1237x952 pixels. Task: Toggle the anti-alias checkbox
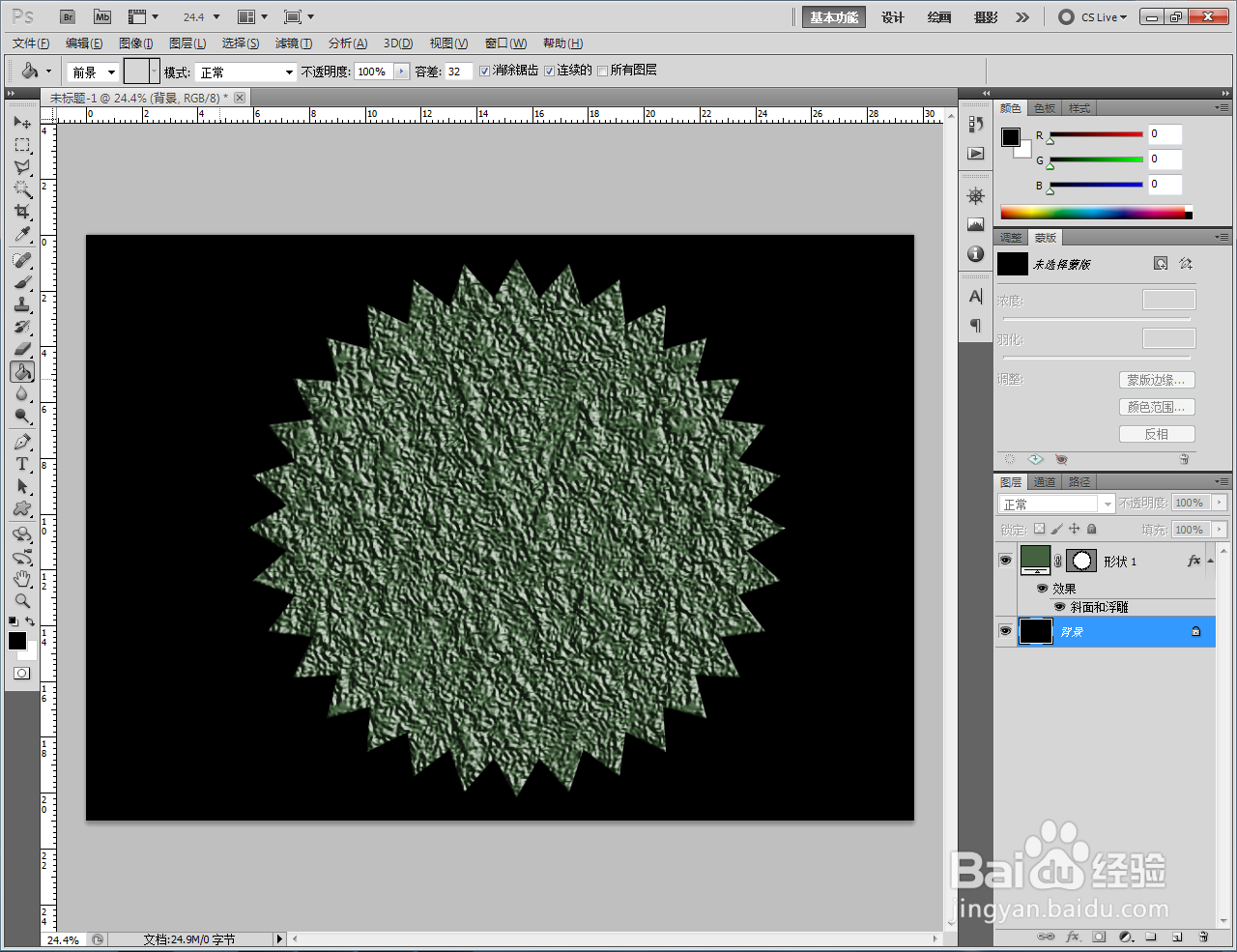485,71
